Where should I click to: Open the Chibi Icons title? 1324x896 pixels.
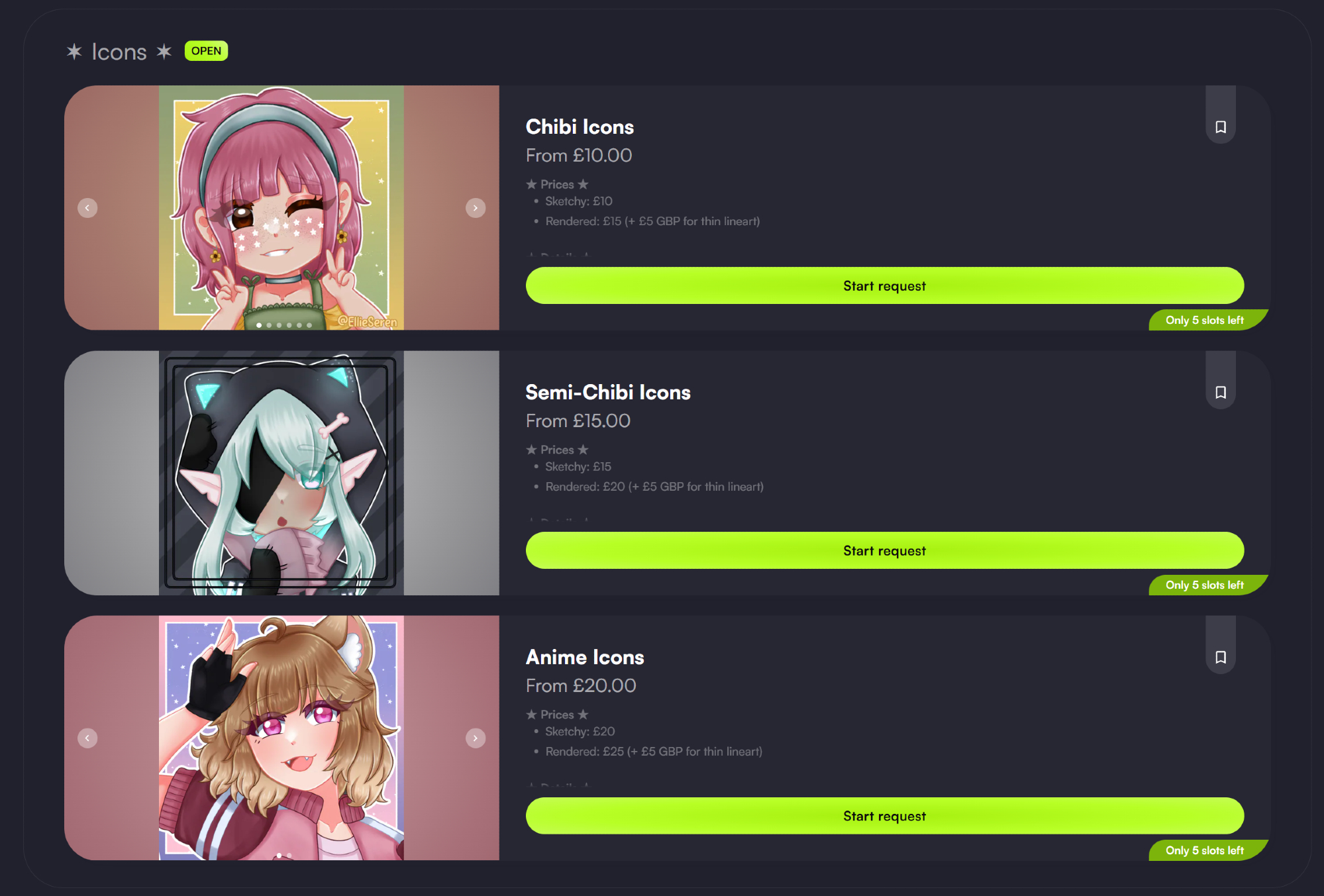tap(580, 126)
